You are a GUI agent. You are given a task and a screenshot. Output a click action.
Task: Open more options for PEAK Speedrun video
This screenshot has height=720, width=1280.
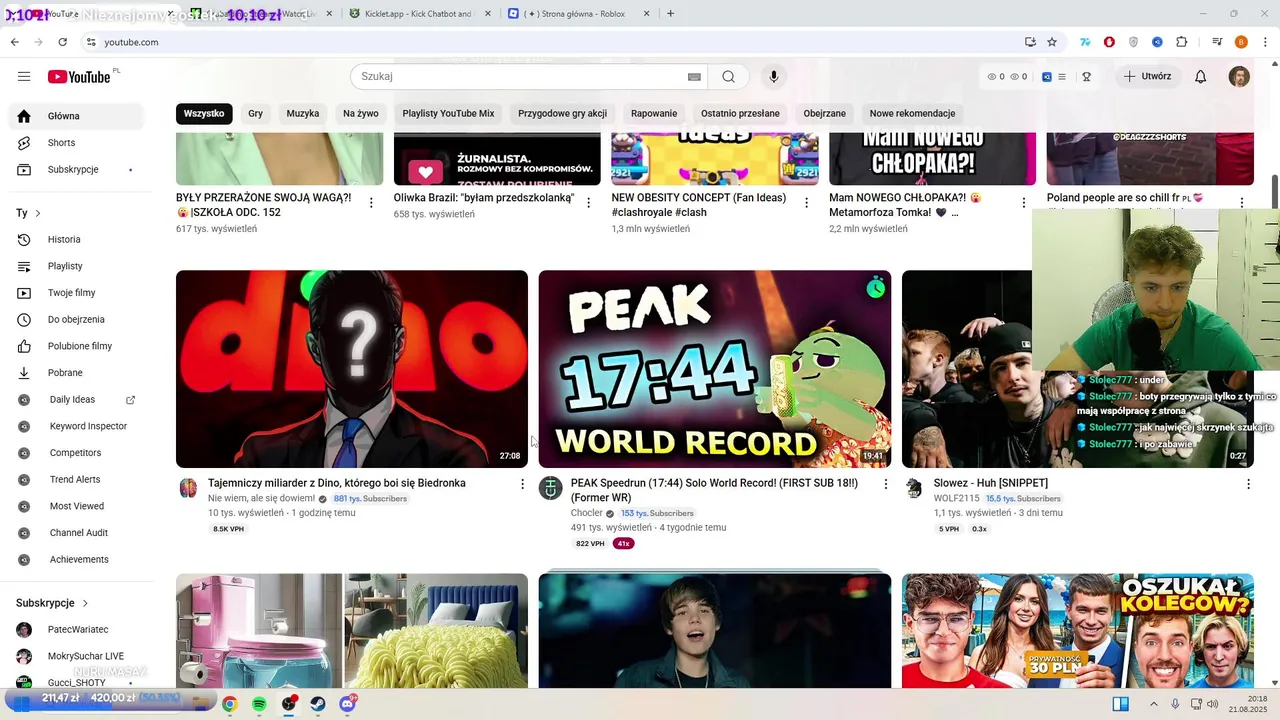click(885, 484)
